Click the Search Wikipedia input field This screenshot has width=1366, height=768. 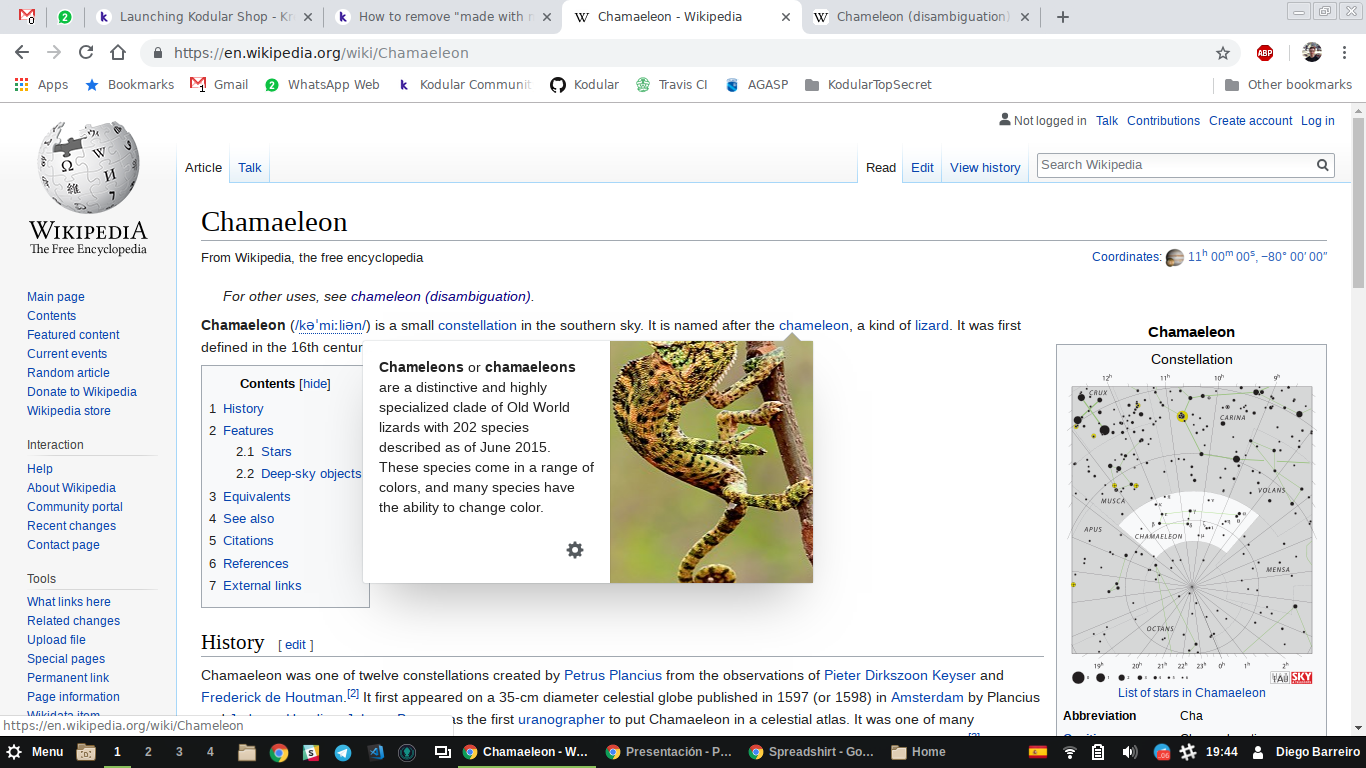coord(1176,165)
